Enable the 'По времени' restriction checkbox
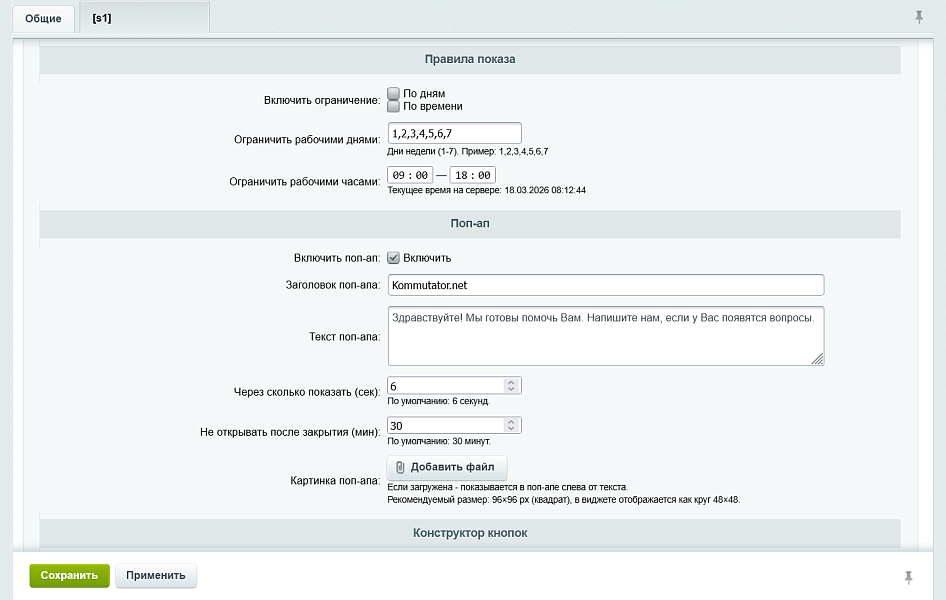This screenshot has height=600, width=946. pos(394,106)
